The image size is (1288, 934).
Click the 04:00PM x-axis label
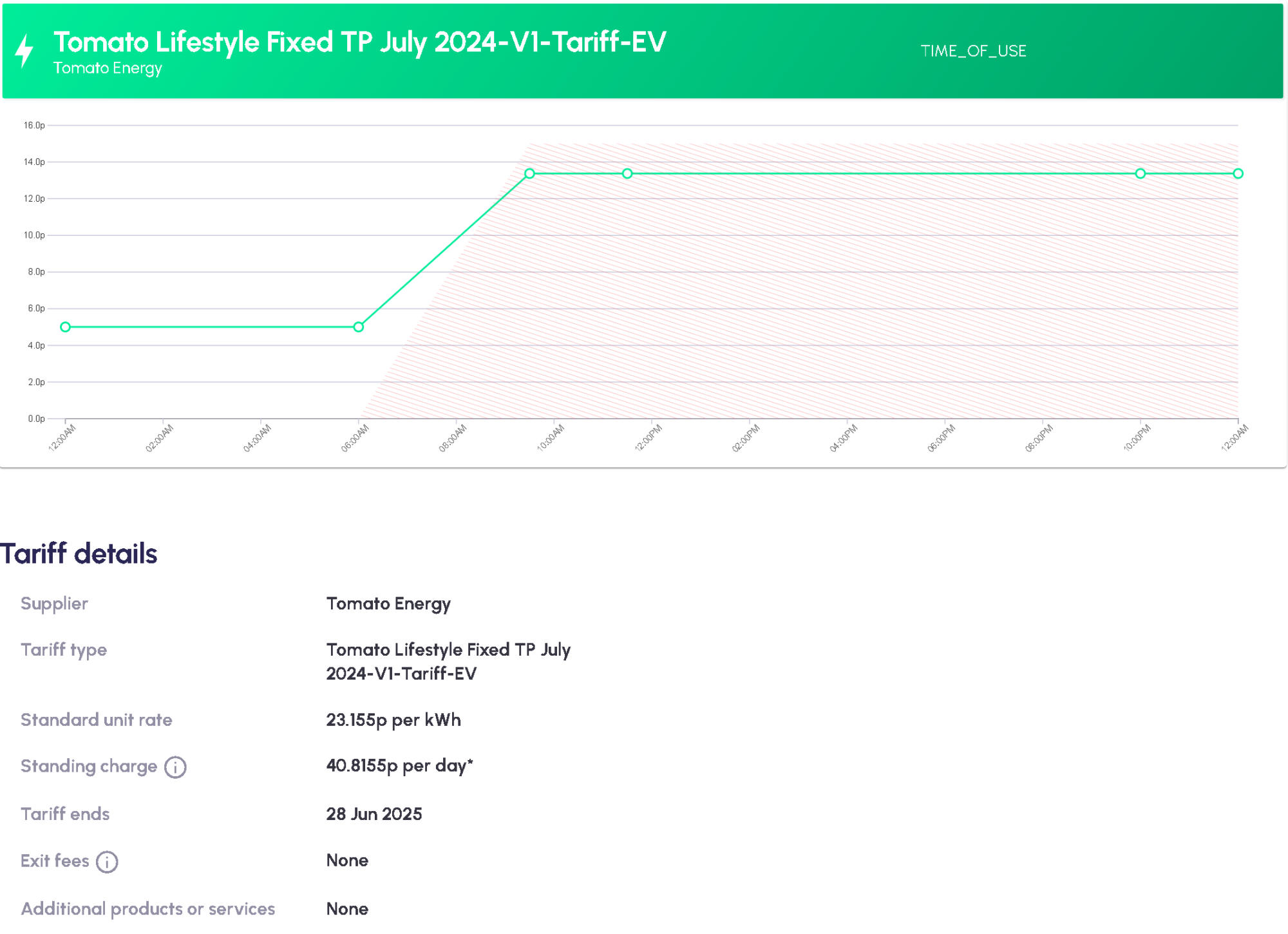tap(844, 438)
